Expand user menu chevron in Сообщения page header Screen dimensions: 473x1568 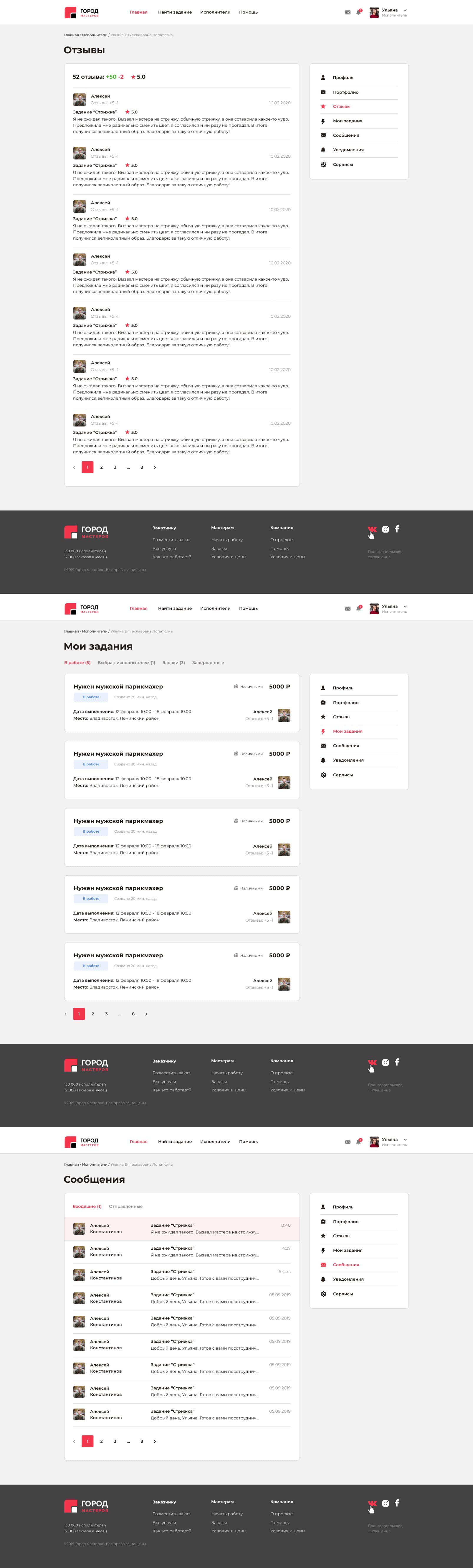tap(405, 1139)
